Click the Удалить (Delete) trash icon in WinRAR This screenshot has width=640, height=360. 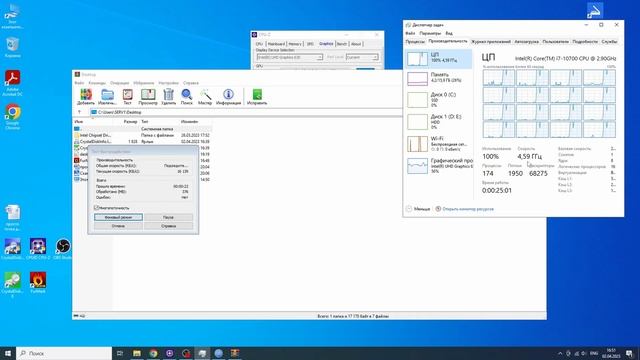(x=168, y=97)
